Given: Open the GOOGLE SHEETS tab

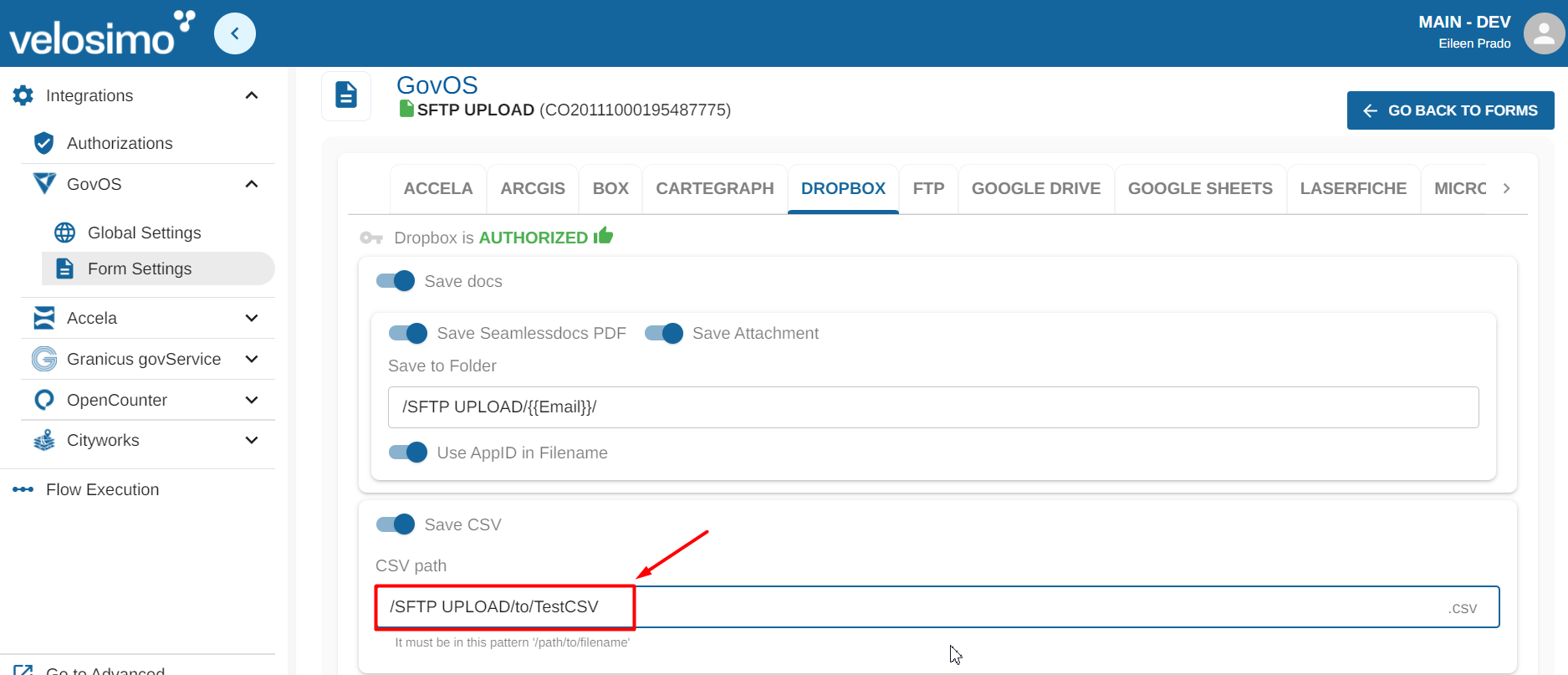Looking at the screenshot, I should (1200, 189).
